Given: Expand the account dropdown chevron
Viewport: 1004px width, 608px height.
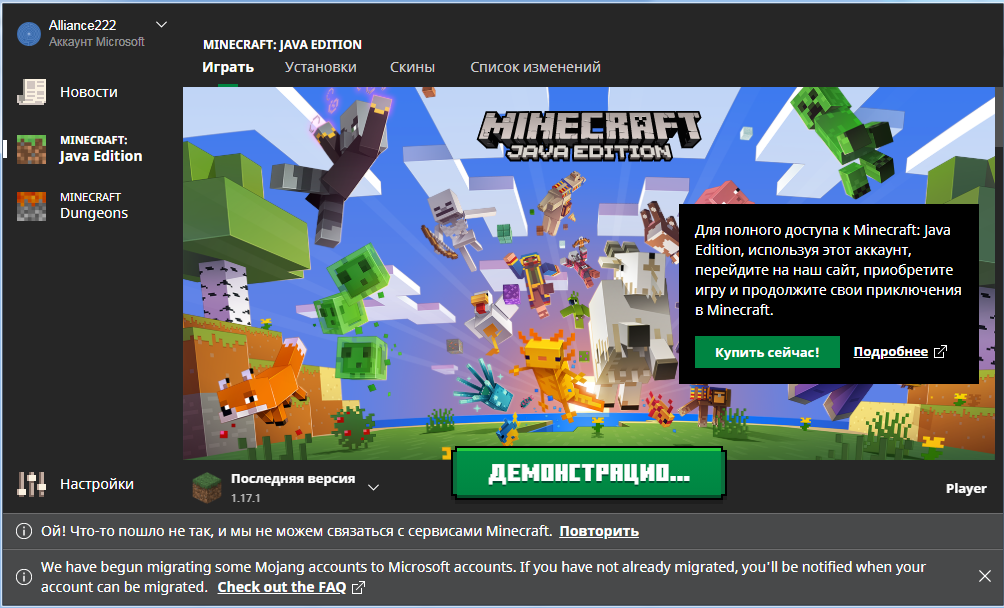Looking at the screenshot, I should [x=161, y=25].
